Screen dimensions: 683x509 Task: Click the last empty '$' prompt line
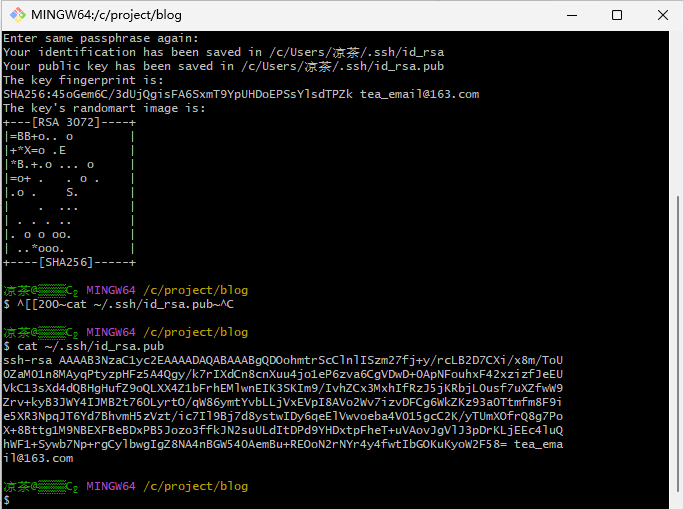7,500
